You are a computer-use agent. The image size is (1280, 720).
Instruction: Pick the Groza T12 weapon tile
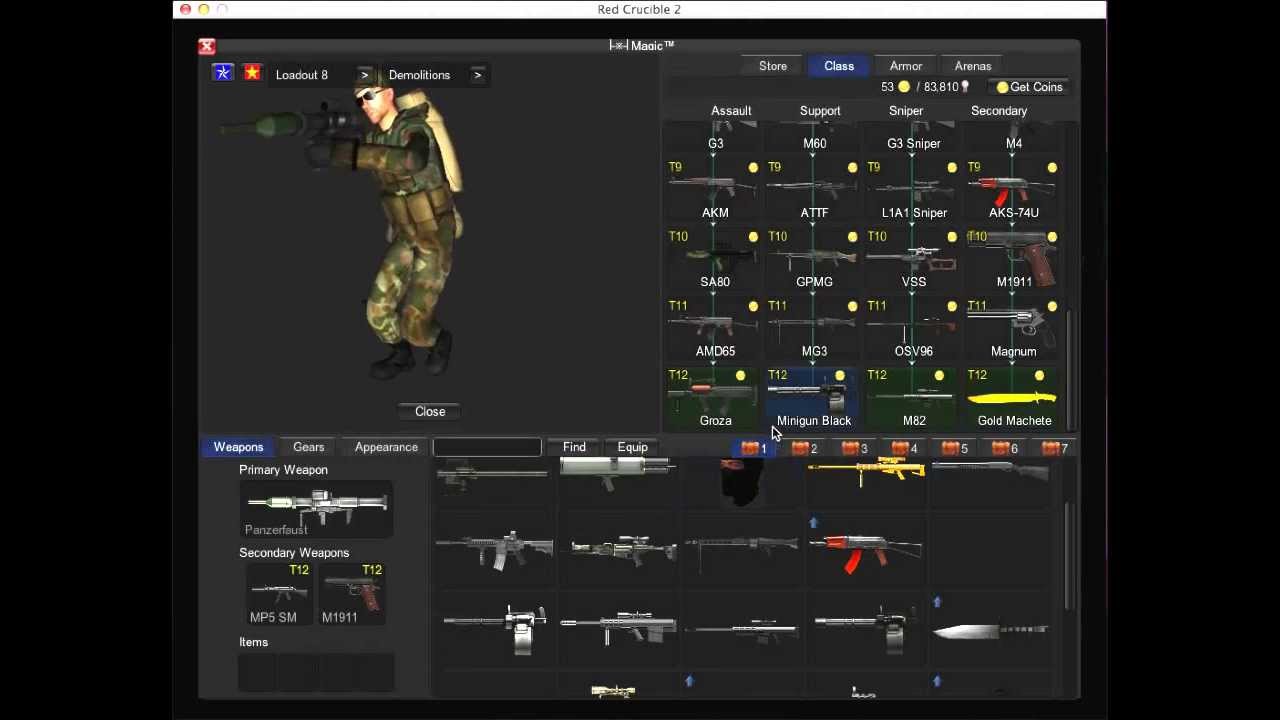click(x=715, y=398)
